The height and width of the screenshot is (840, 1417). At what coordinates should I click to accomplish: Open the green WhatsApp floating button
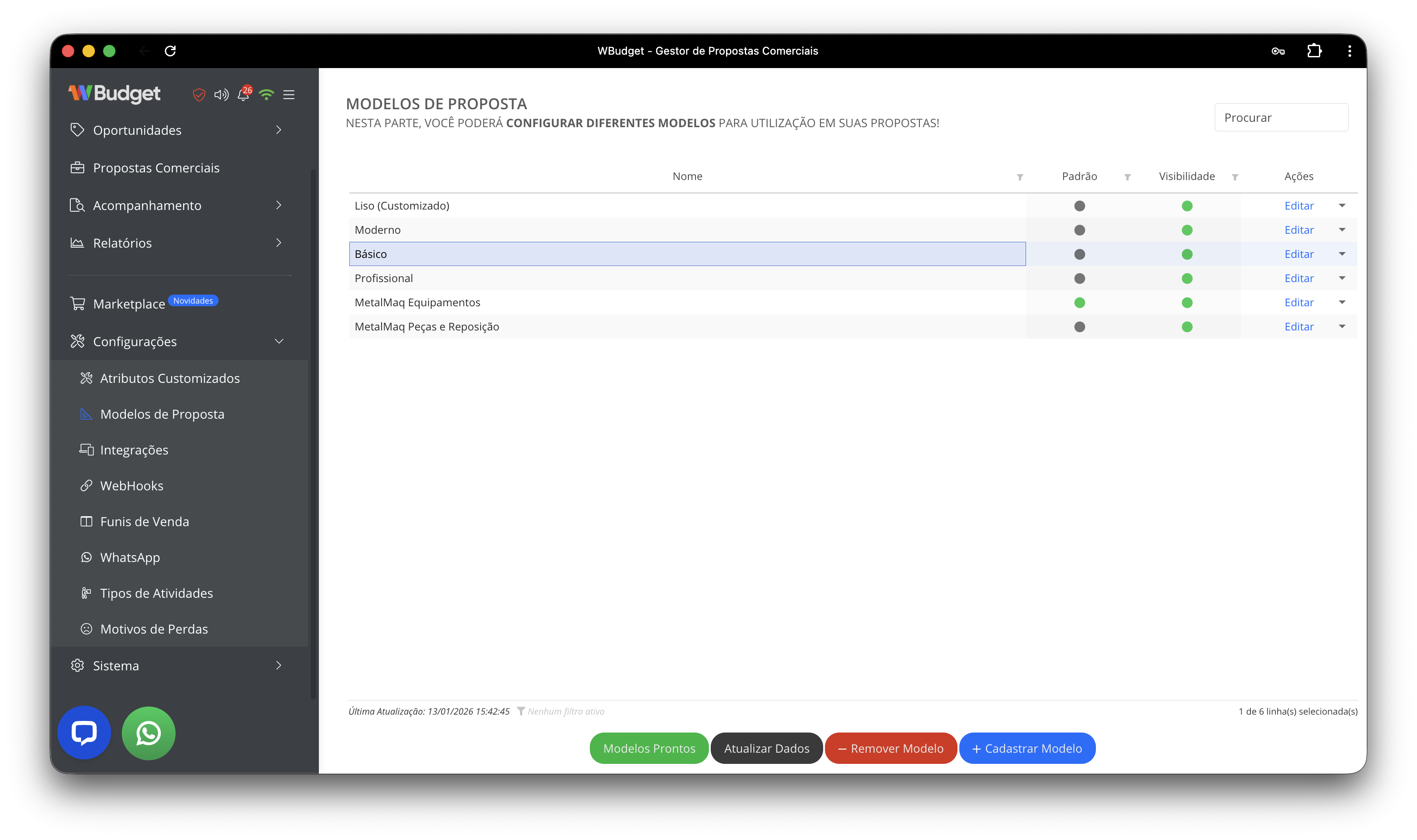coord(148,733)
